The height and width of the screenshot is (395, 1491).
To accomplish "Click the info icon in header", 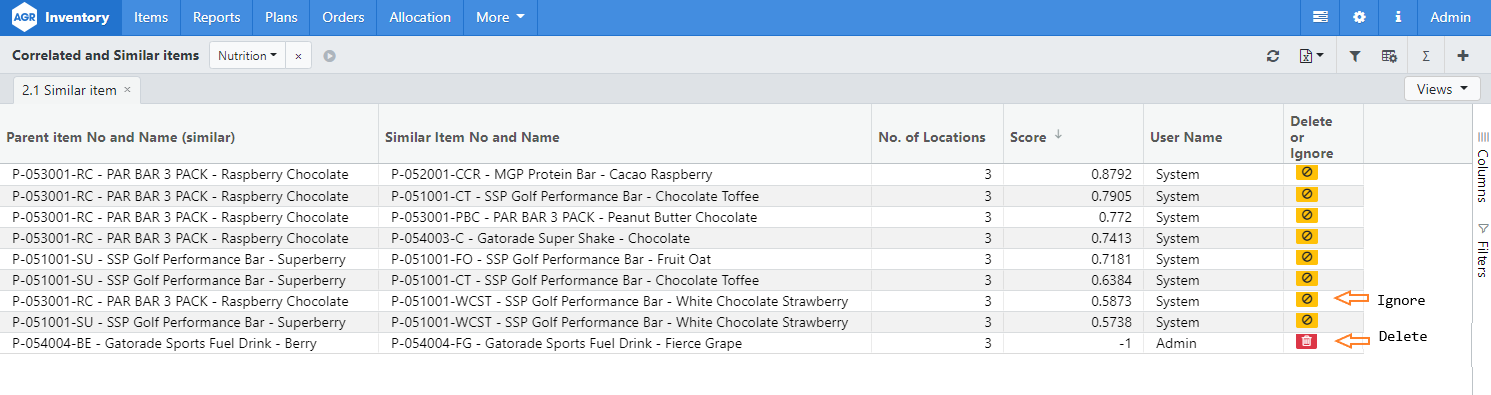I will click(1398, 17).
